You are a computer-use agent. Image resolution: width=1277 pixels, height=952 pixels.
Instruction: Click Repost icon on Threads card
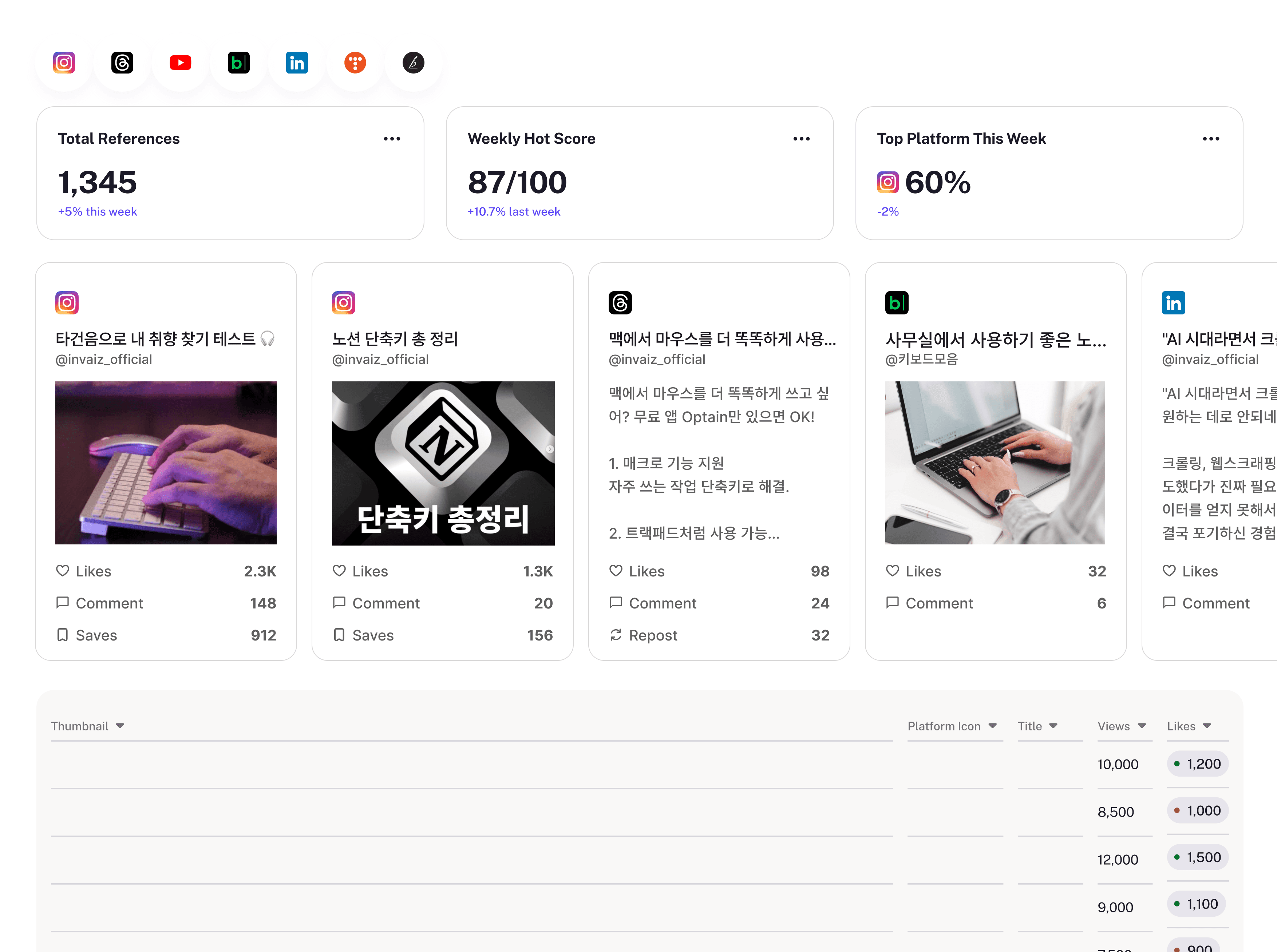click(616, 634)
